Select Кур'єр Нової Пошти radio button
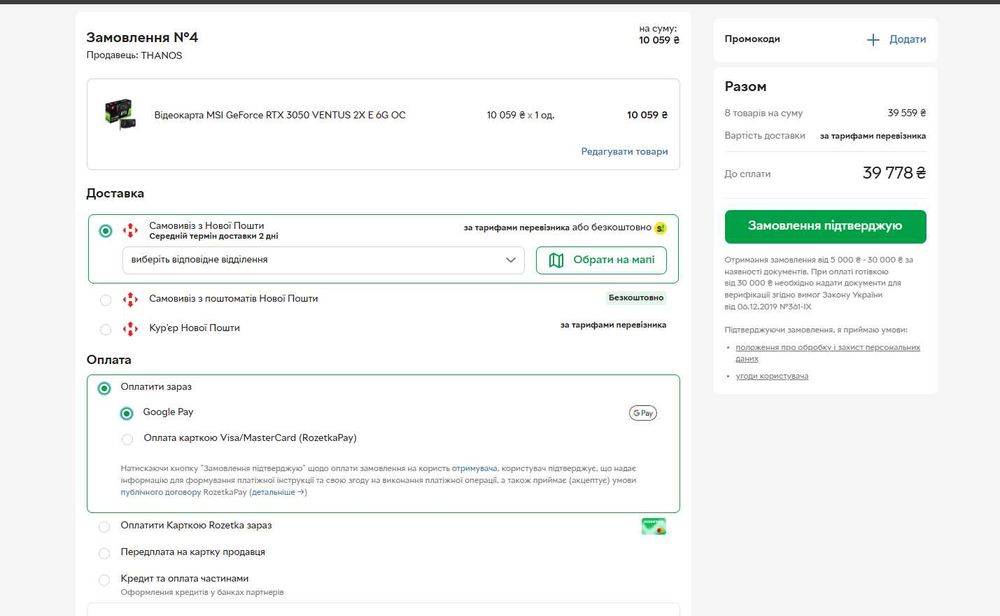This screenshot has height=616, width=1000. point(106,330)
